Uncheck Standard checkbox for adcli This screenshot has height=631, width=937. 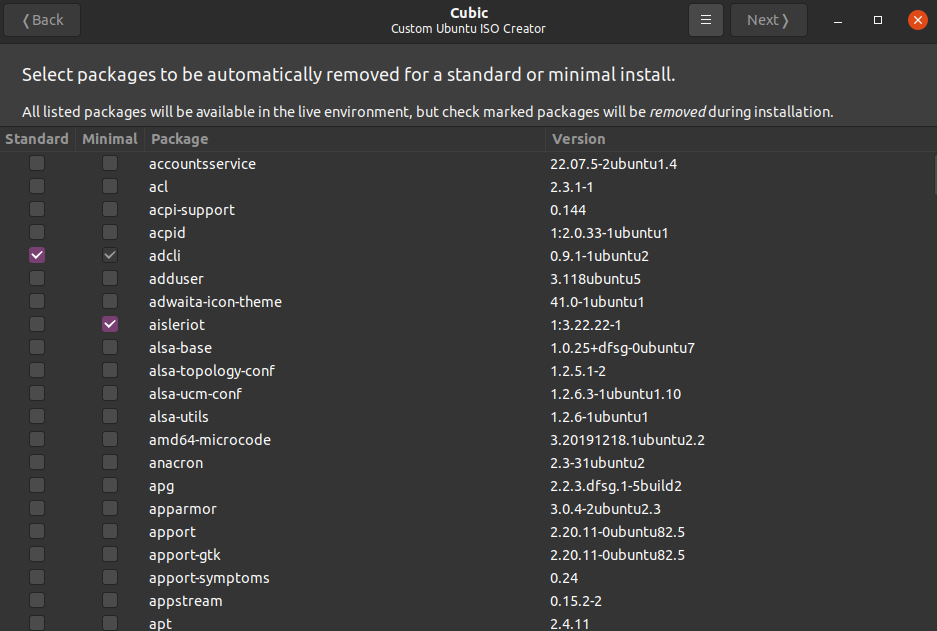click(x=37, y=256)
